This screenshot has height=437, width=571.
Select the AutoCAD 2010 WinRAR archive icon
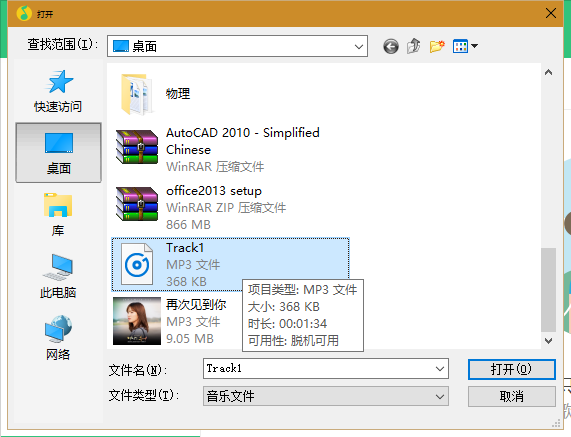point(137,147)
